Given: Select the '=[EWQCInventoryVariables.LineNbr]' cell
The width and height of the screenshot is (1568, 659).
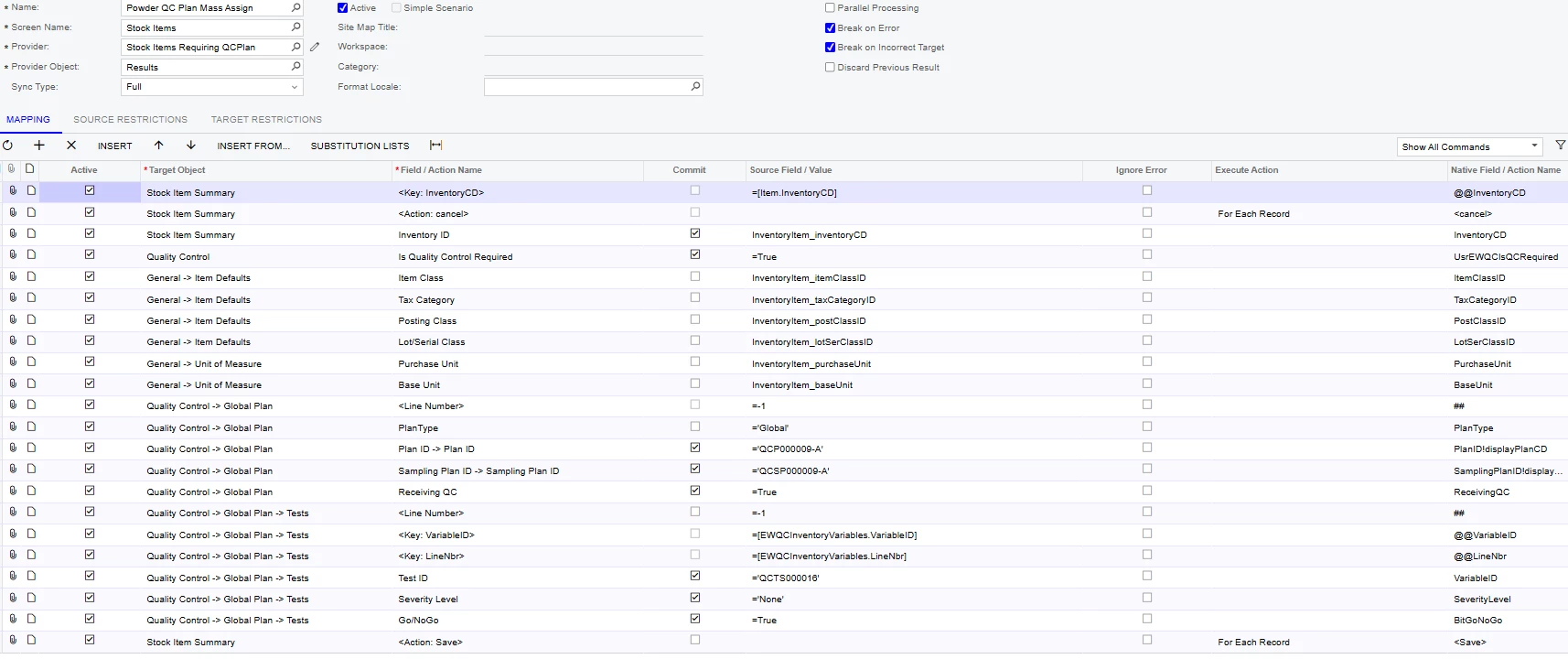Looking at the screenshot, I should [913, 556].
